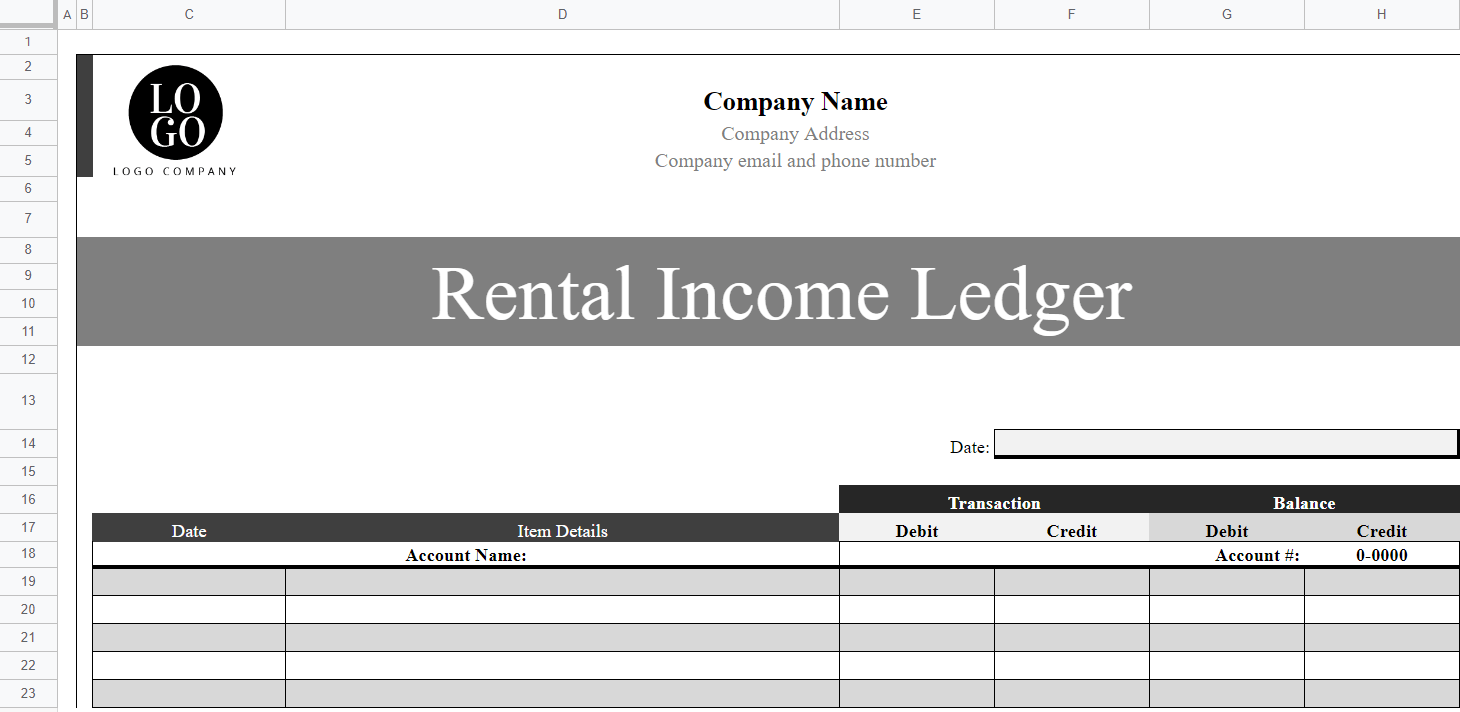Select row 16 header

(x=28, y=499)
